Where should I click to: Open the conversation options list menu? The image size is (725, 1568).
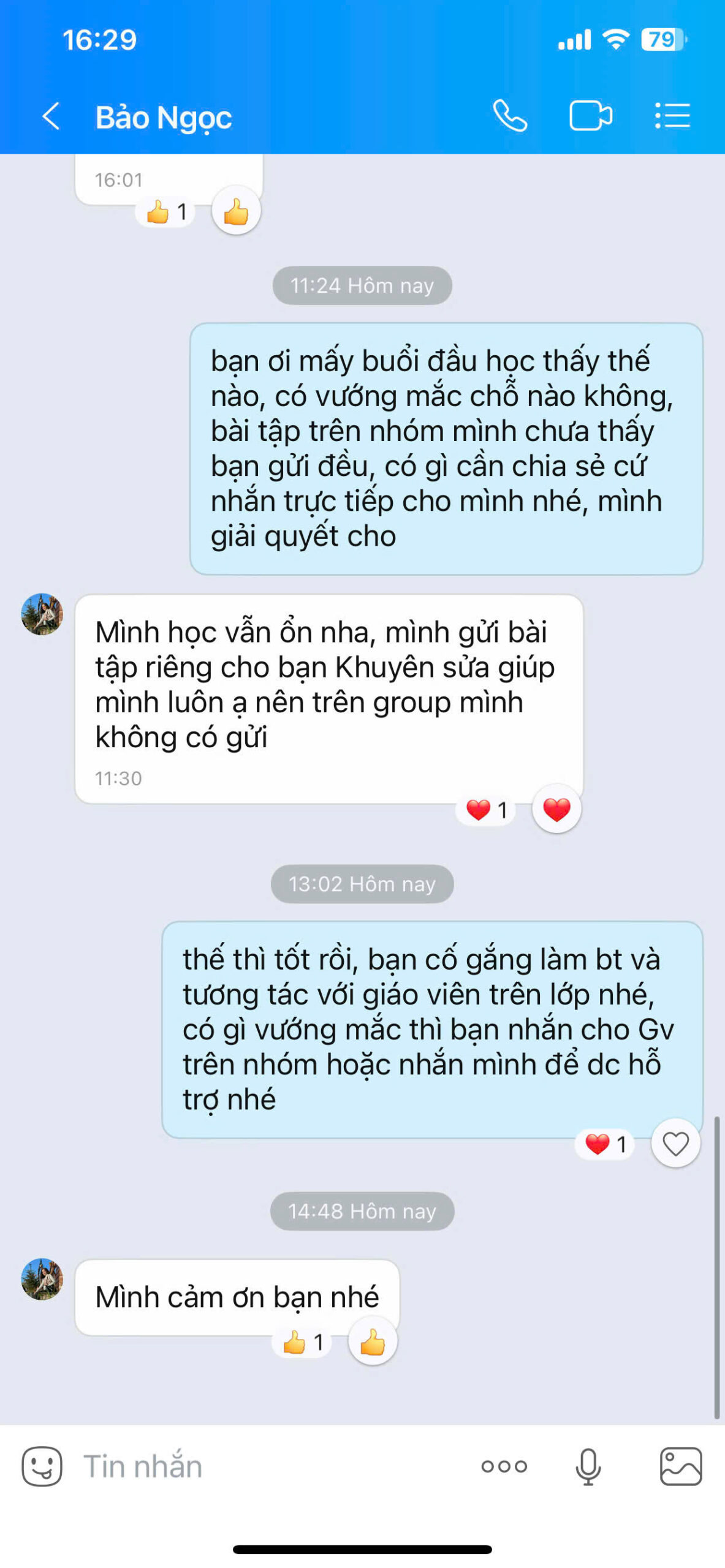(672, 116)
